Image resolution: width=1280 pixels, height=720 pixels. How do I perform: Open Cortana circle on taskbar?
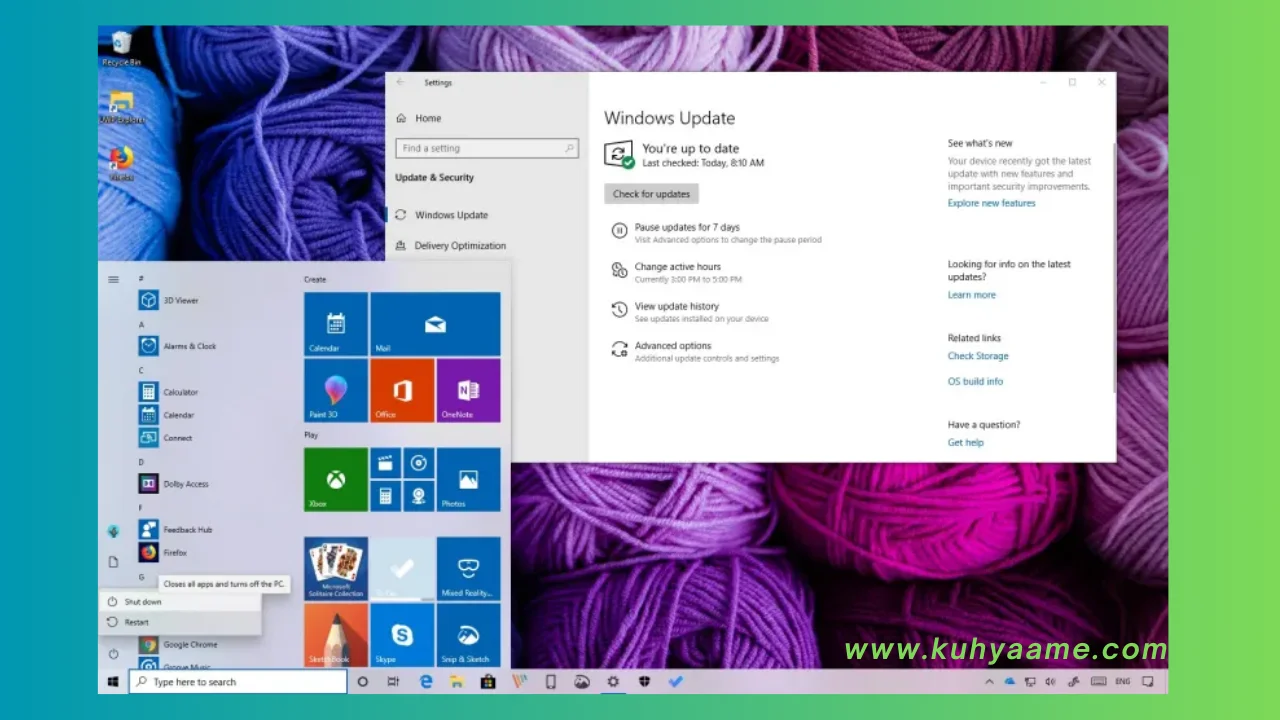pos(362,682)
